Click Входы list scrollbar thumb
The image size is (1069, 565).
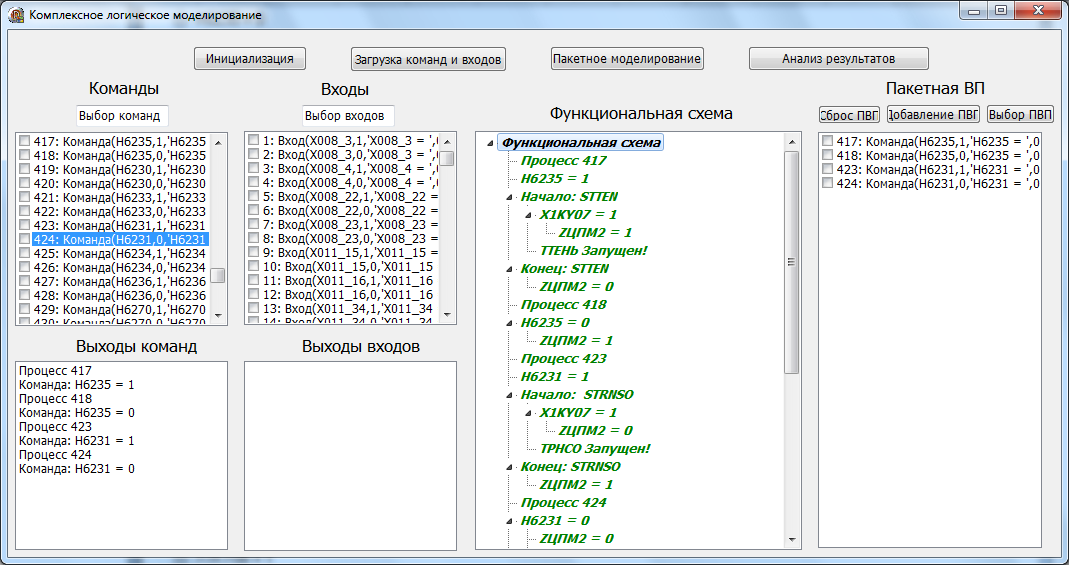tap(447, 158)
